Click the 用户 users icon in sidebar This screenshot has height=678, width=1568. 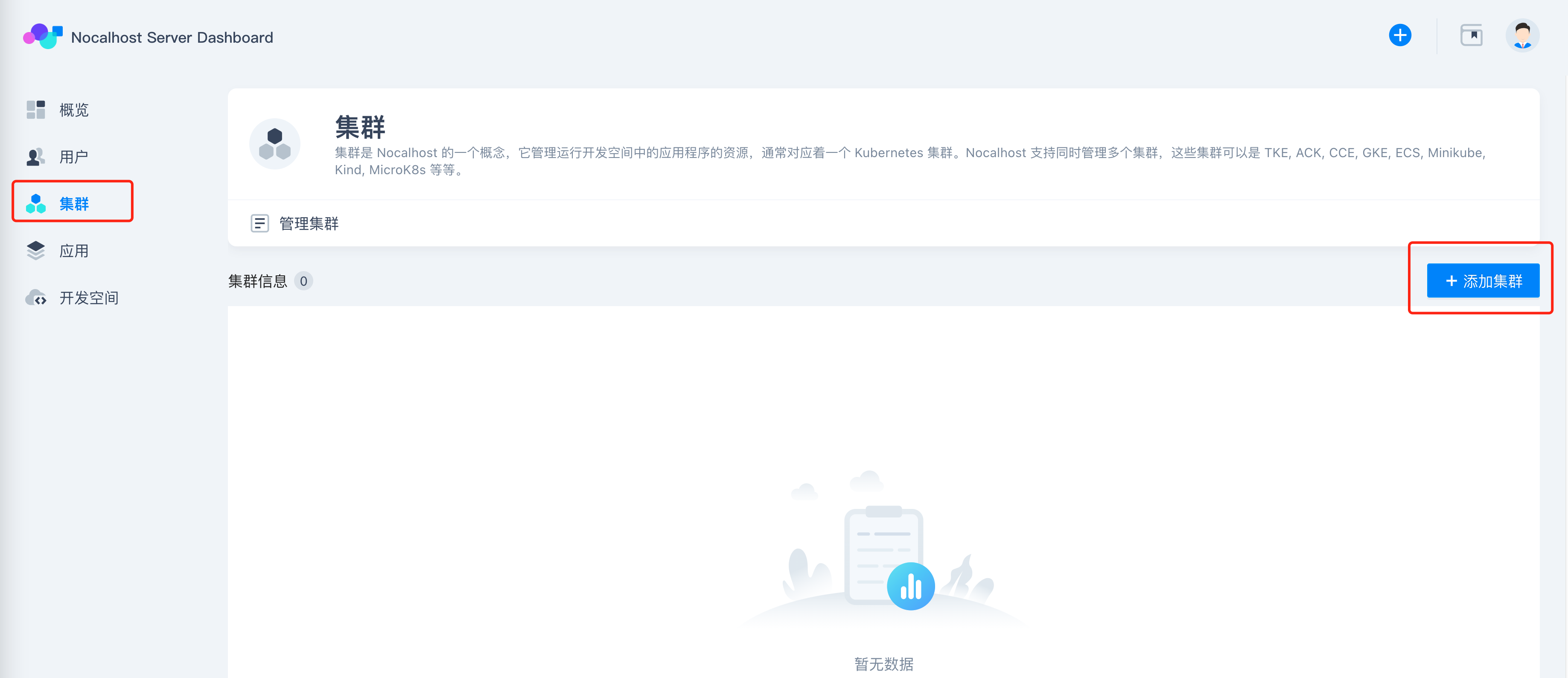36,157
